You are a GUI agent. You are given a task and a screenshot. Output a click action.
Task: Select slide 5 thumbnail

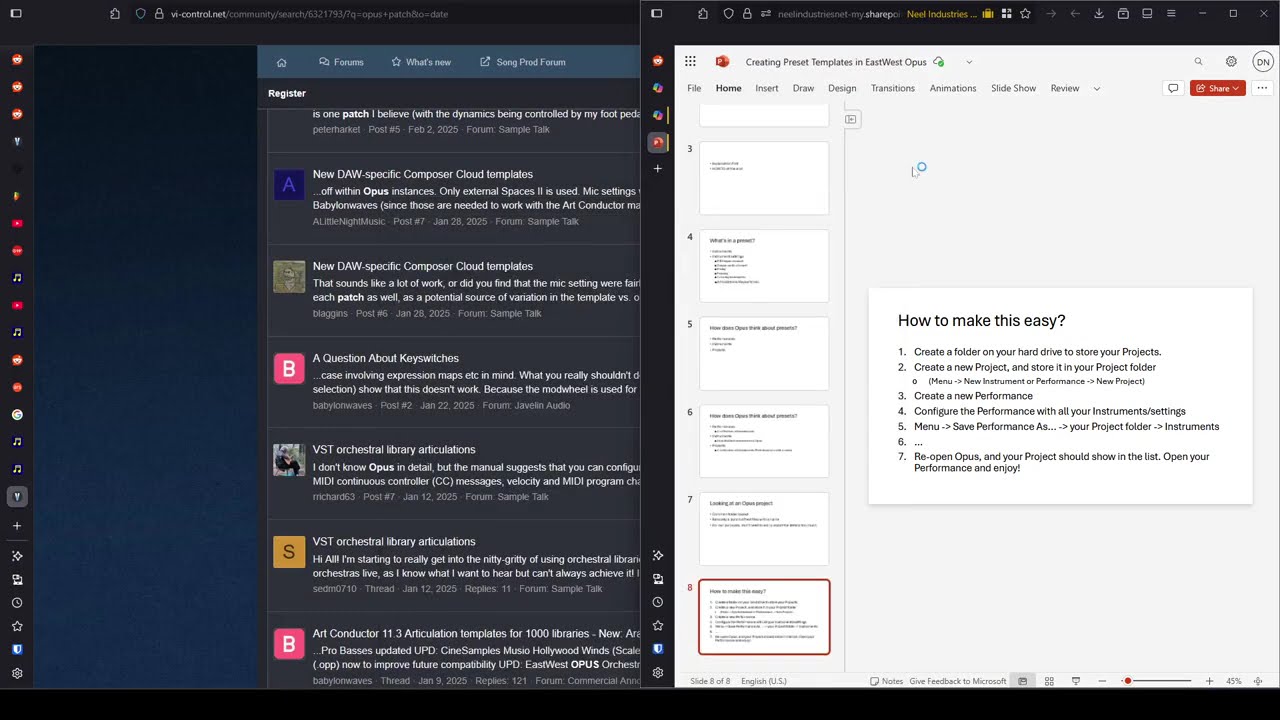coord(764,353)
